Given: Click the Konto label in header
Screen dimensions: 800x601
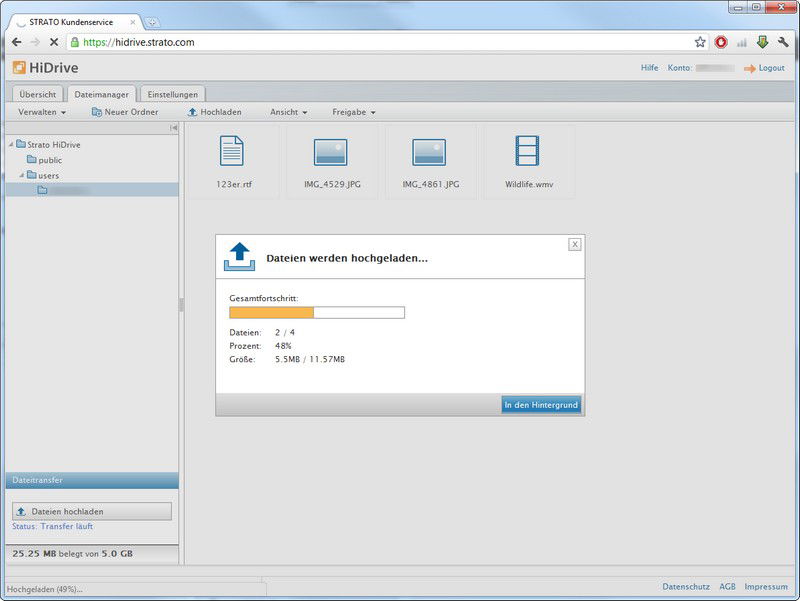Looking at the screenshot, I should point(680,68).
